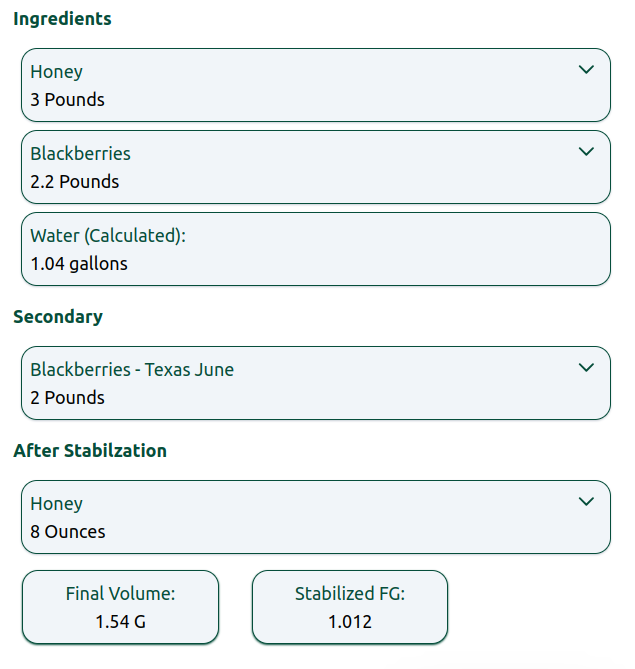Click the Secondary section heading
The height and width of the screenshot is (669, 635).
(x=58, y=317)
